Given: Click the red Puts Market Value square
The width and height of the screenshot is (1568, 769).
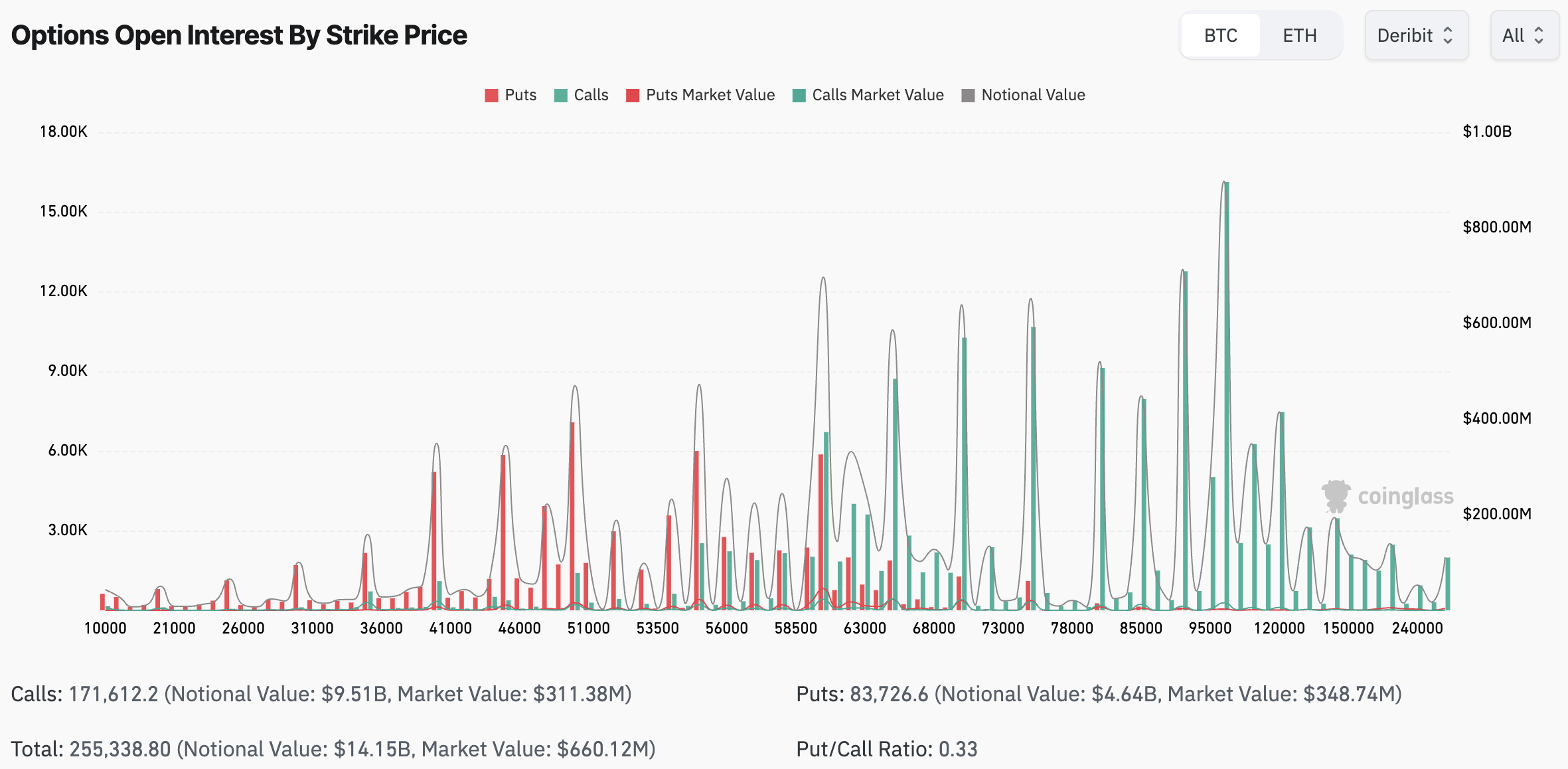Looking at the screenshot, I should pyautogui.click(x=633, y=96).
